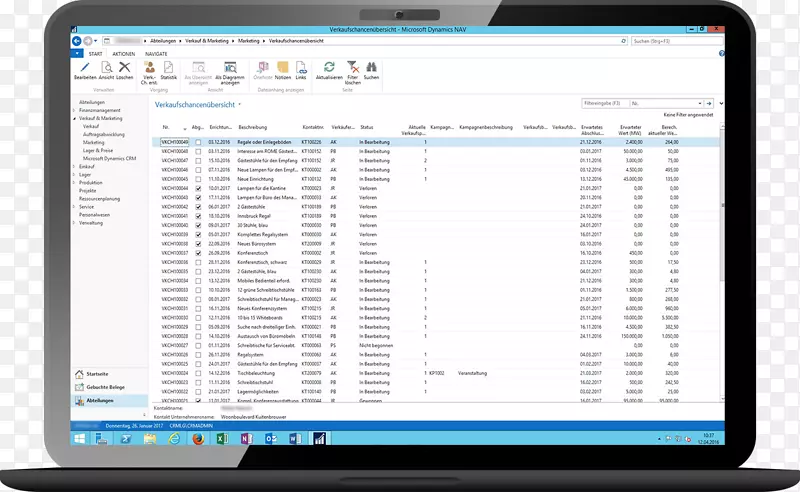Switch to the START ribbon tab
The image size is (800, 492).
click(x=95, y=54)
